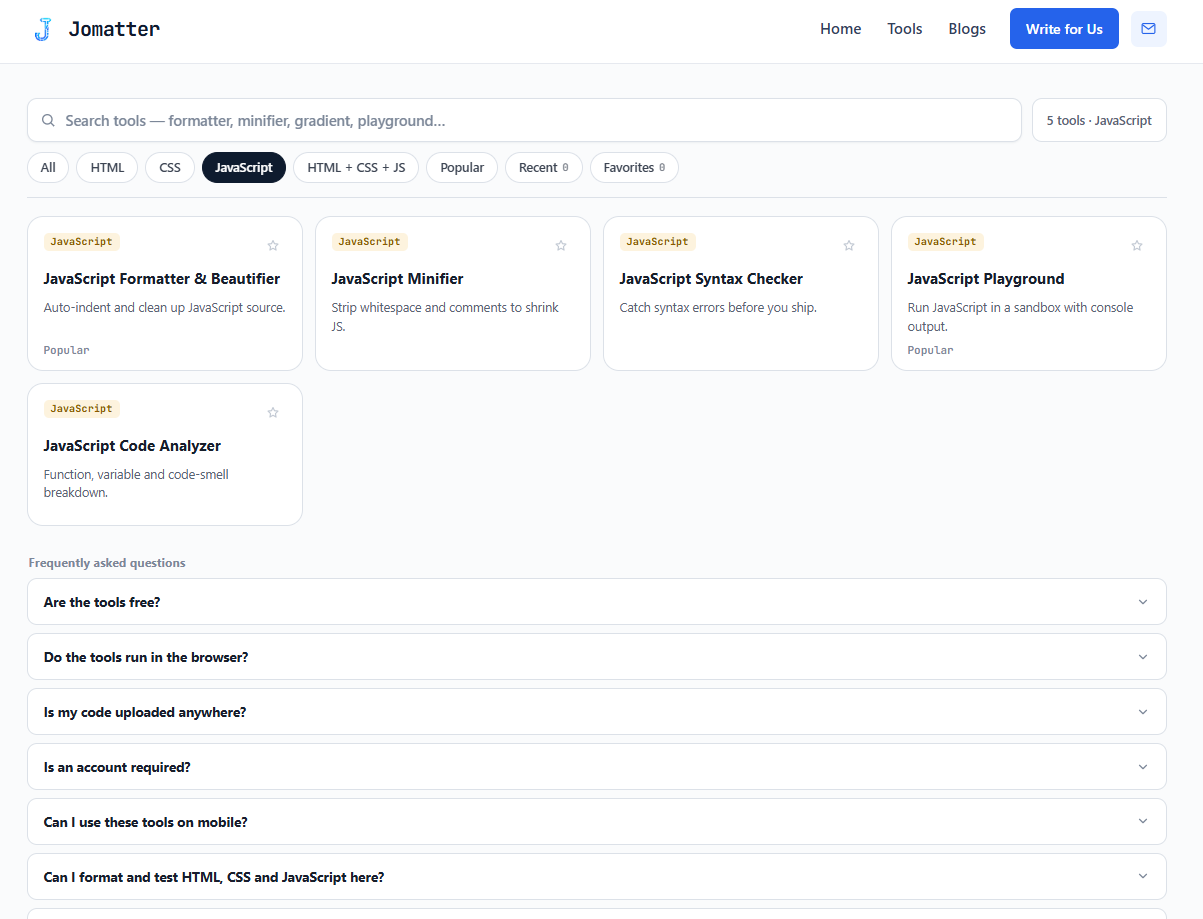Image resolution: width=1203 pixels, height=919 pixels.
Task: Star the JavaScript Minifier tool
Action: pyautogui.click(x=561, y=245)
